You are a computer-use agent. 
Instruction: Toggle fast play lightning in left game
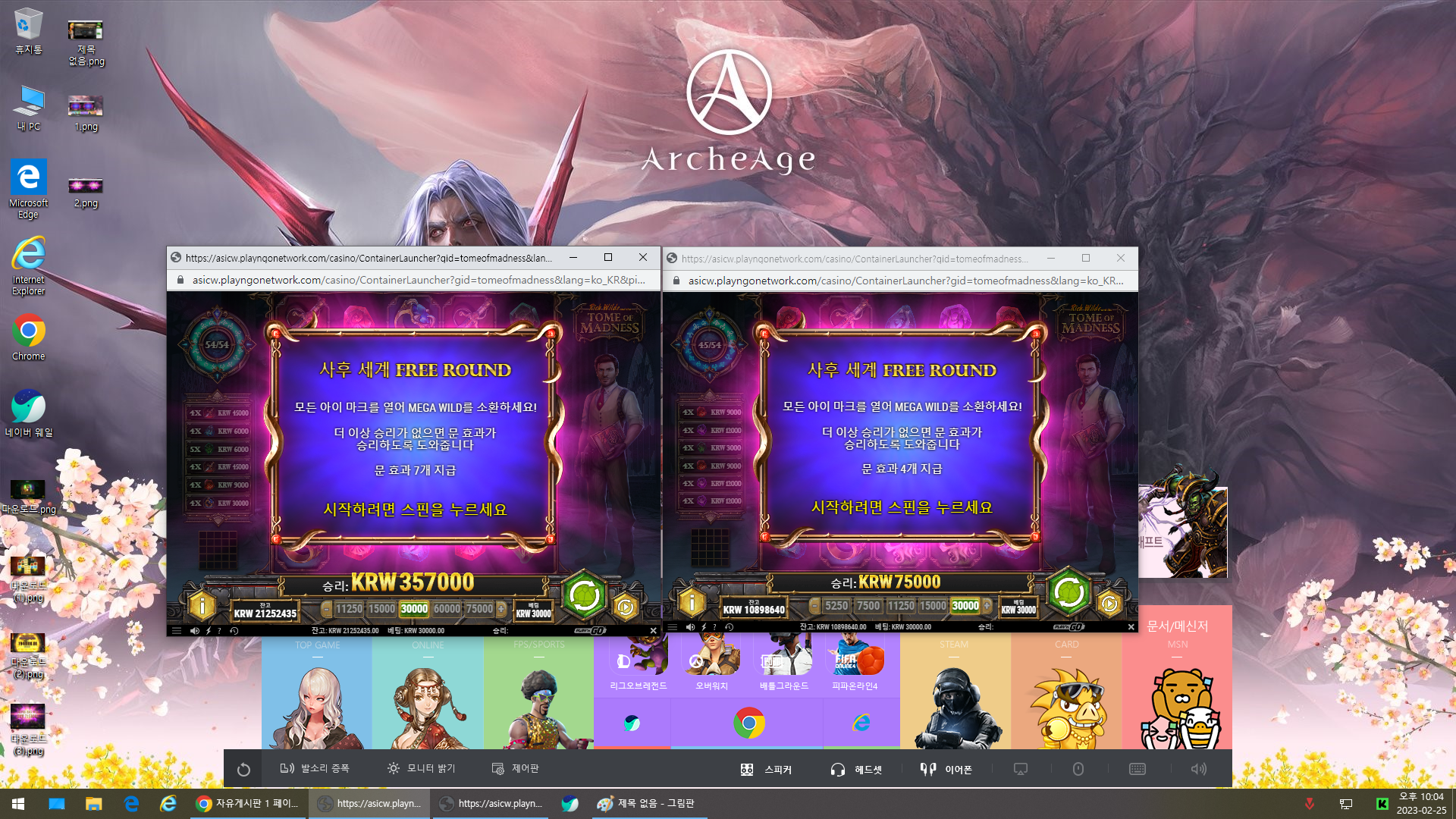pos(209,630)
